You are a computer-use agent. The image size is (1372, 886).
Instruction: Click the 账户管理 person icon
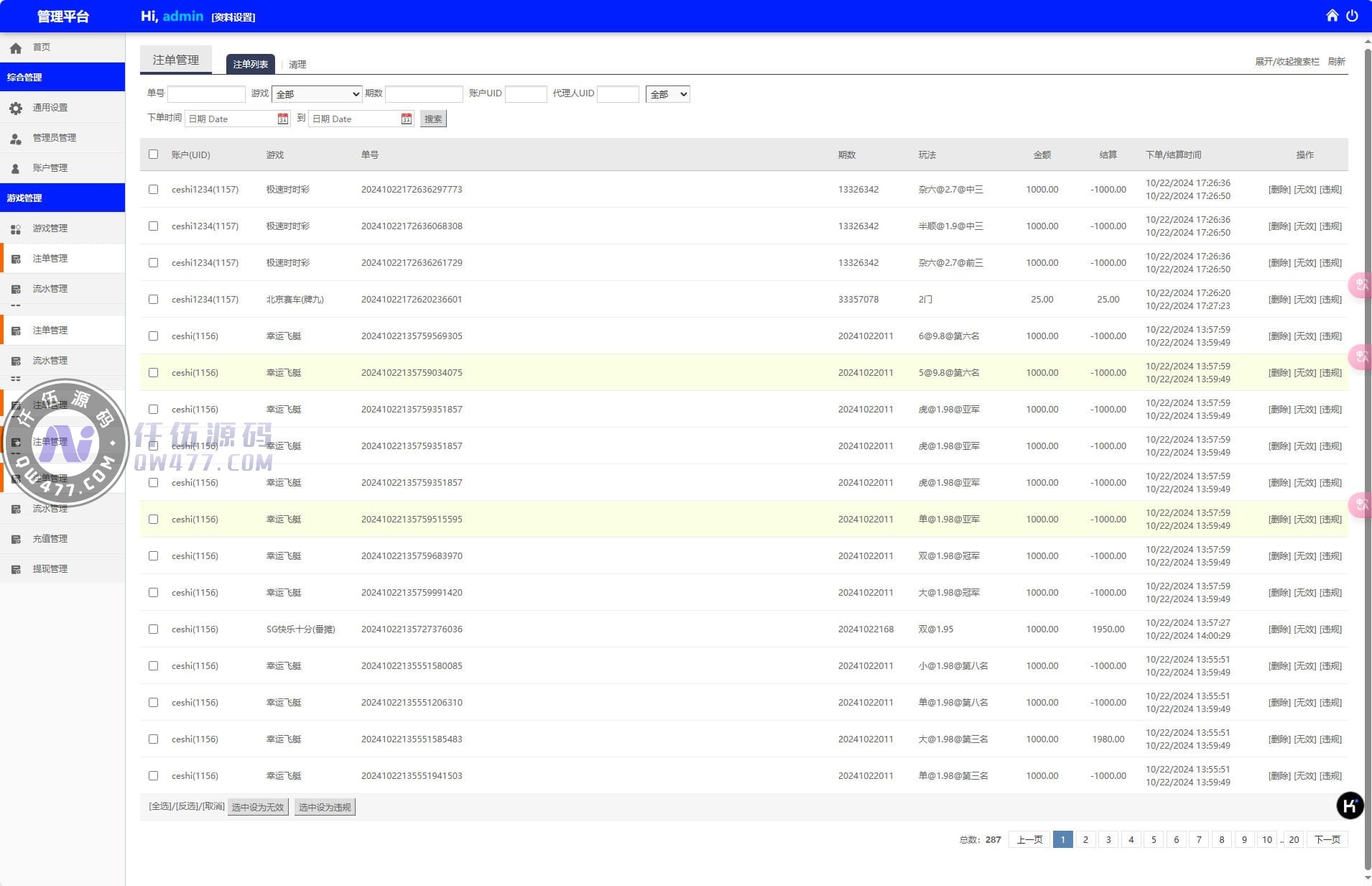click(x=16, y=168)
